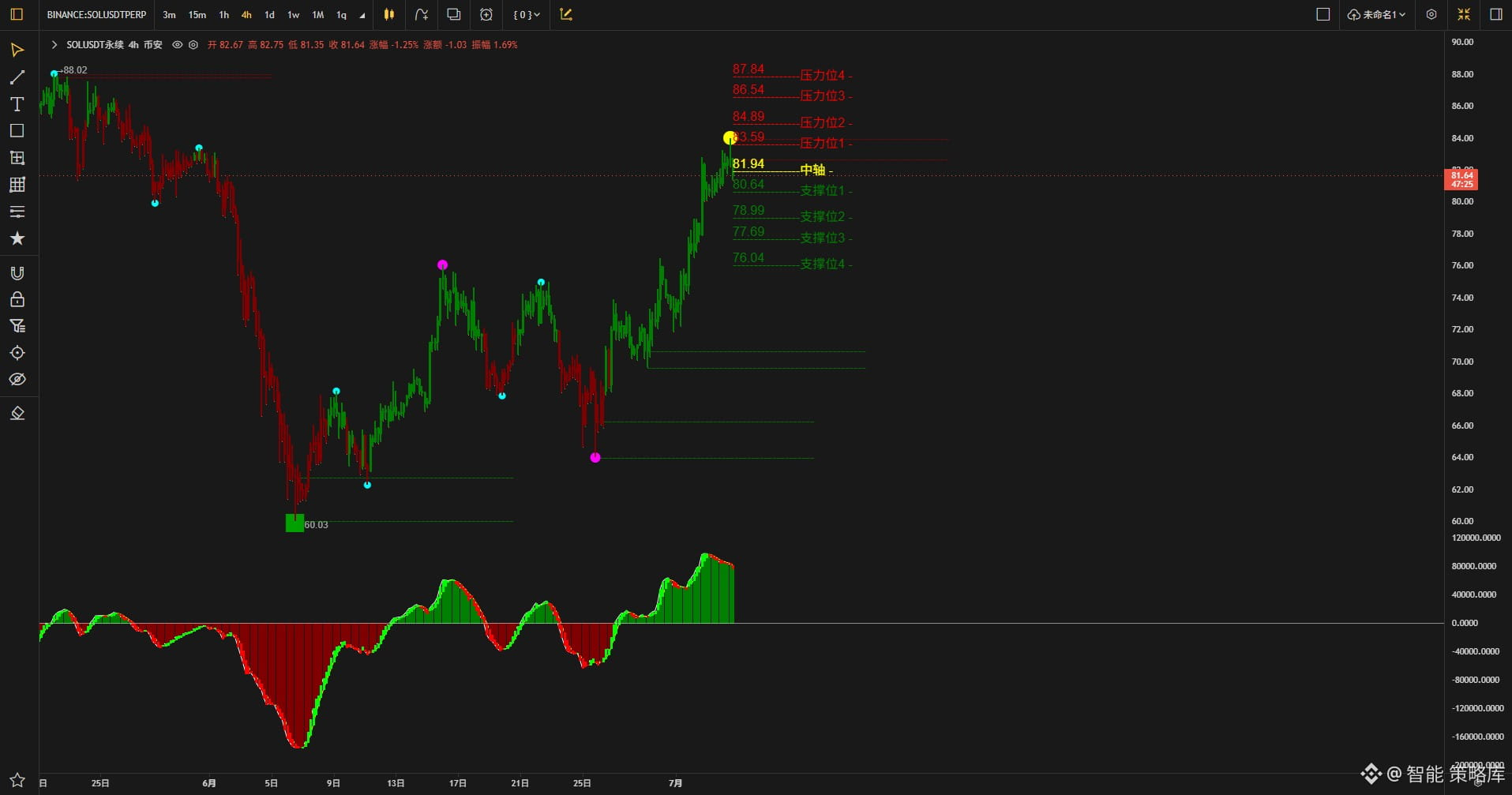1512x795 pixels.
Task: Click the crosshair target tool
Action: (x=17, y=353)
